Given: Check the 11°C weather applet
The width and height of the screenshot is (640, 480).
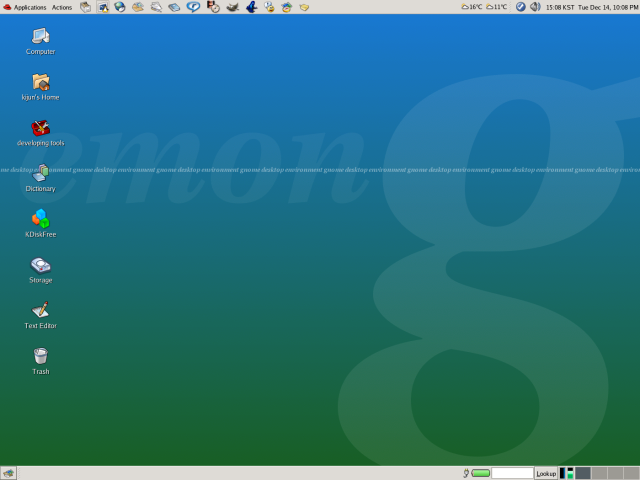Looking at the screenshot, I should pyautogui.click(x=497, y=7).
